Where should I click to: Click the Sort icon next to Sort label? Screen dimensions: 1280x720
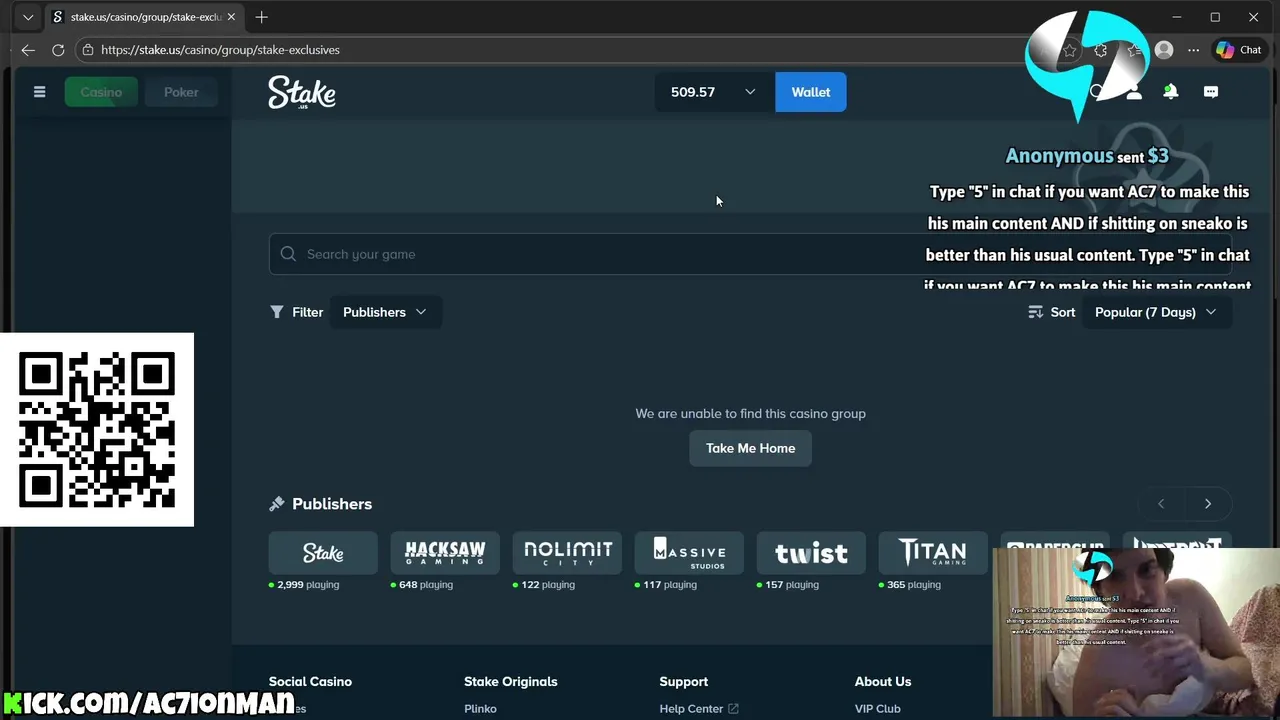(1036, 312)
